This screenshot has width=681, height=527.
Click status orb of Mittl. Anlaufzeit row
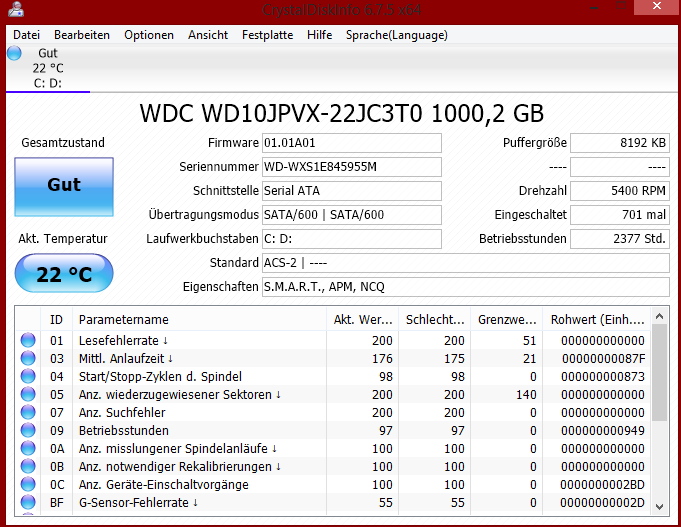28,358
